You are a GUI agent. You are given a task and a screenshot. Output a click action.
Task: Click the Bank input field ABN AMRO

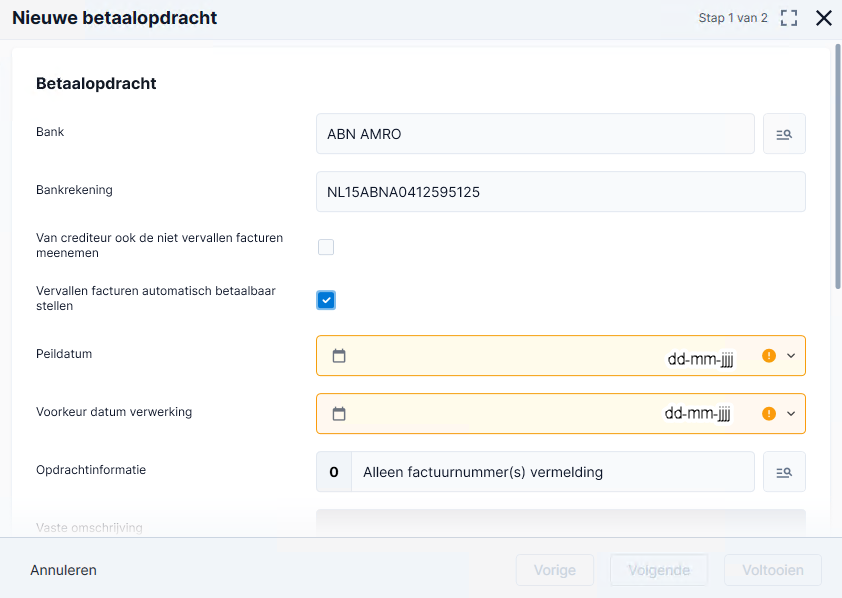(535, 134)
